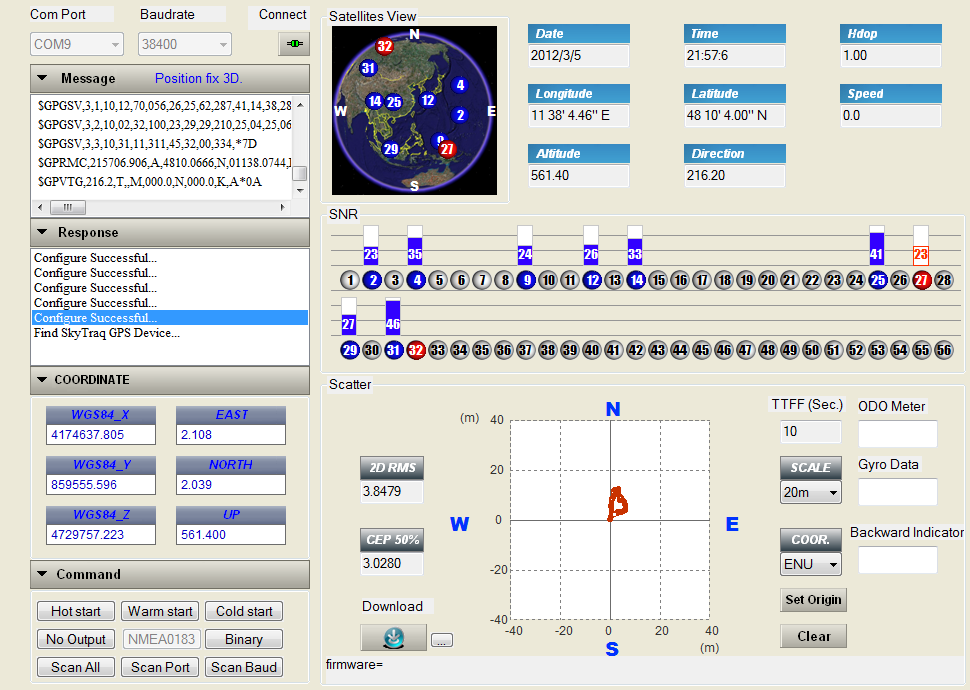Click satellite 32 marker on satellites view globe
Viewport: 970px width, 690px height.
click(x=385, y=46)
